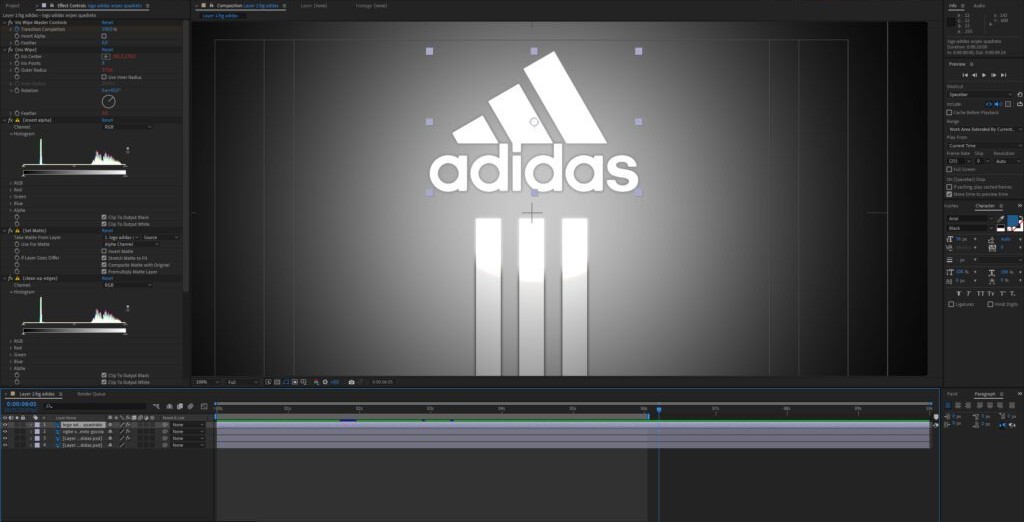Play the preview in Preview panel
Viewport: 1024px width, 522px height.
click(984, 75)
